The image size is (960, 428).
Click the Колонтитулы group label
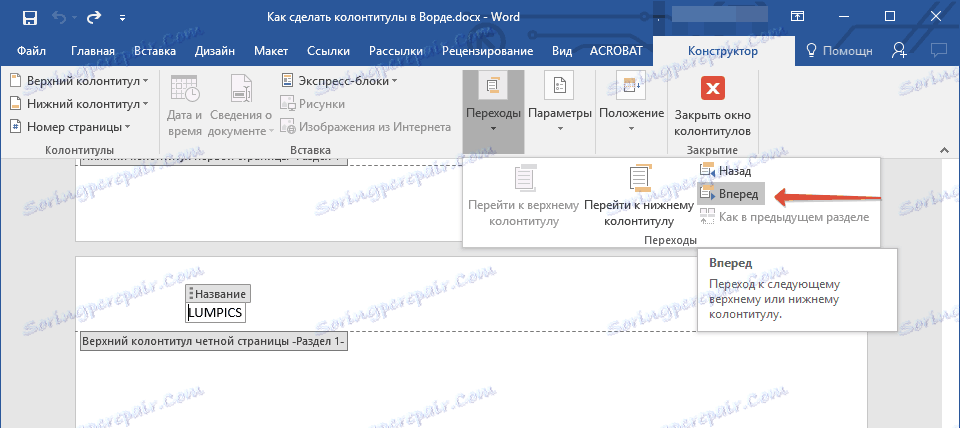pos(80,150)
